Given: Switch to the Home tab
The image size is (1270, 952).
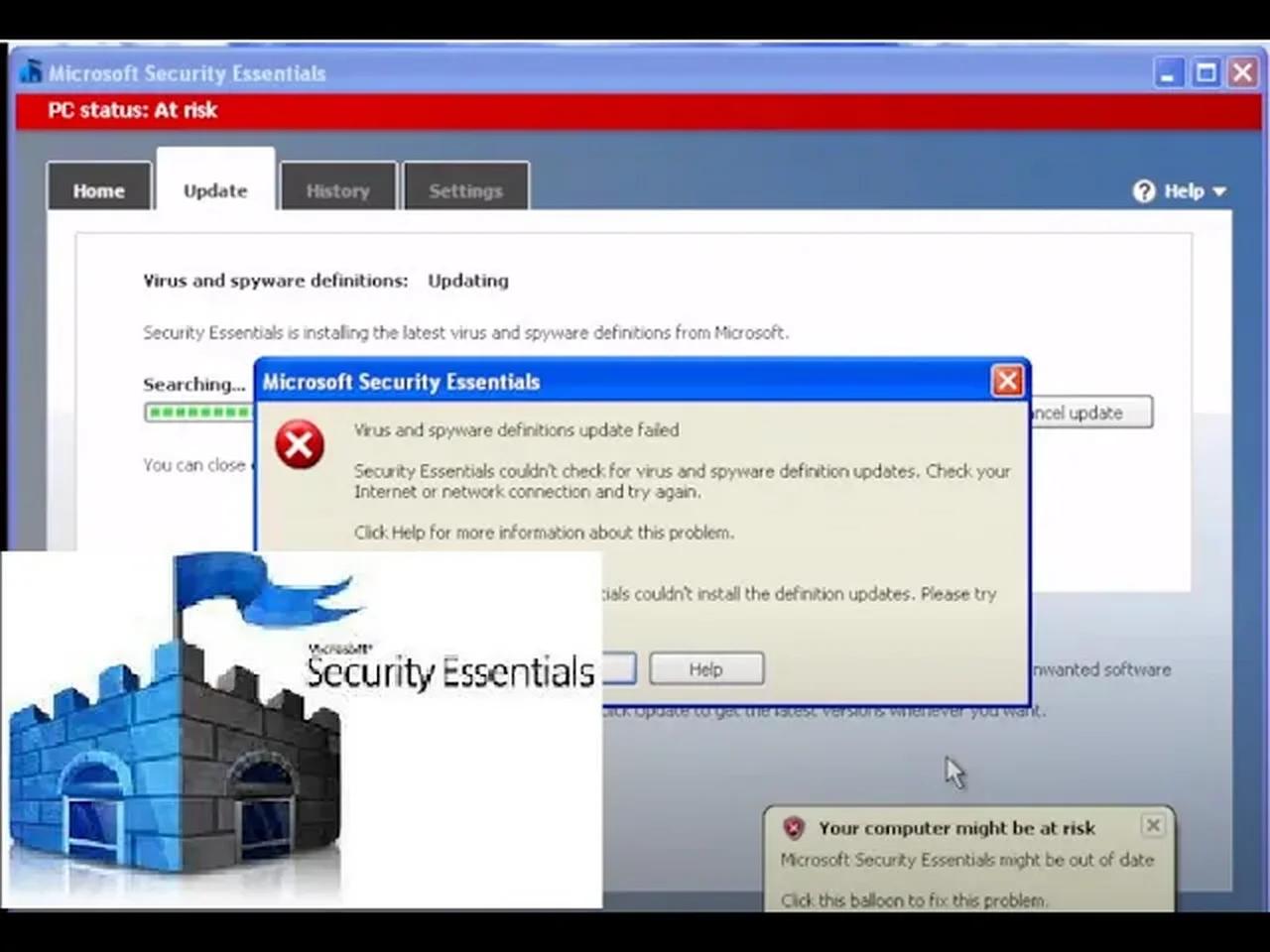Looking at the screenshot, I should click(98, 190).
